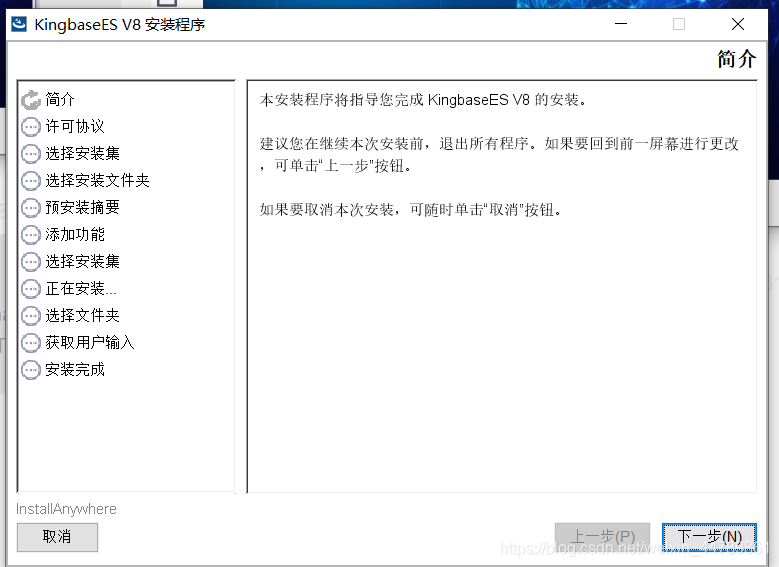Click the greyed-out maximize window button
The image size is (779, 567).
(679, 24)
